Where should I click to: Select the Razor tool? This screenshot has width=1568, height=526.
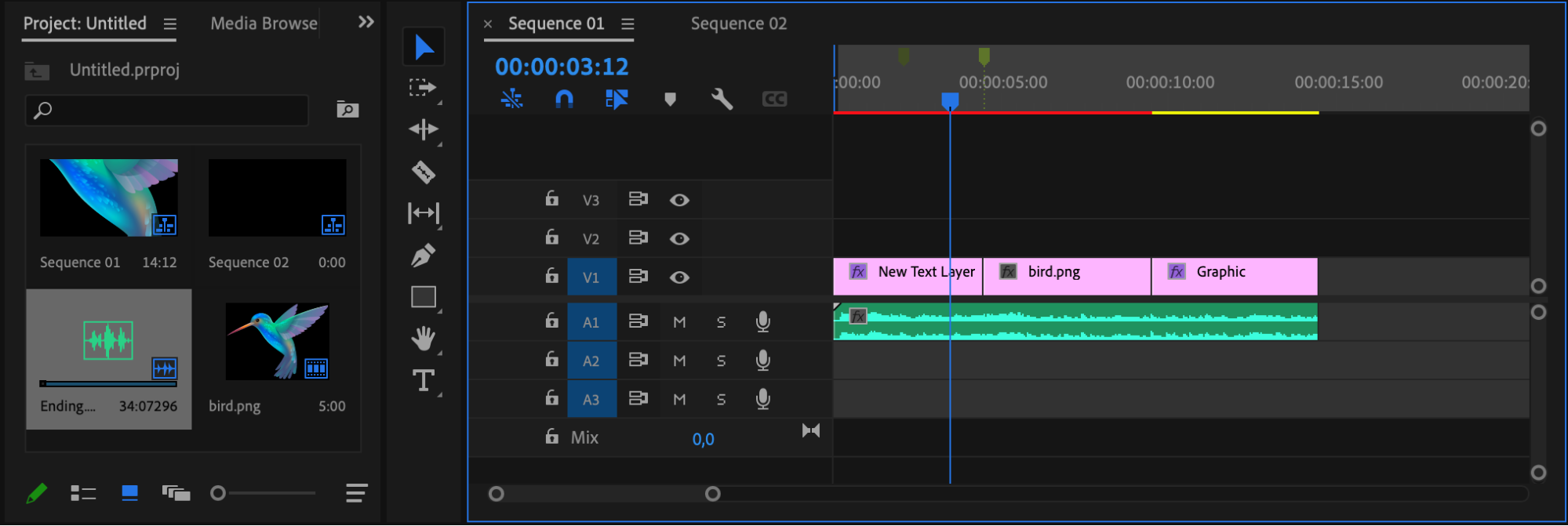[424, 172]
